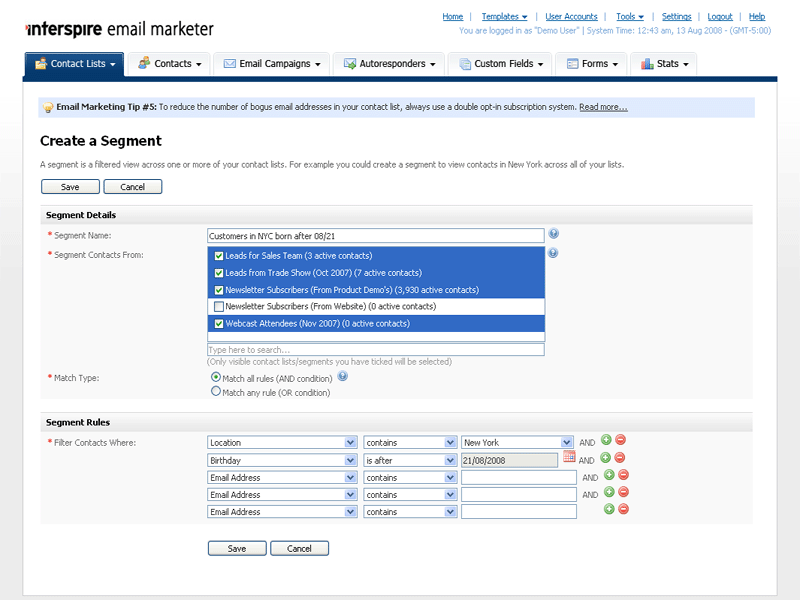This screenshot has width=800, height=600.
Task: Open the calendar picker for Birthday date
Action: (x=569, y=457)
